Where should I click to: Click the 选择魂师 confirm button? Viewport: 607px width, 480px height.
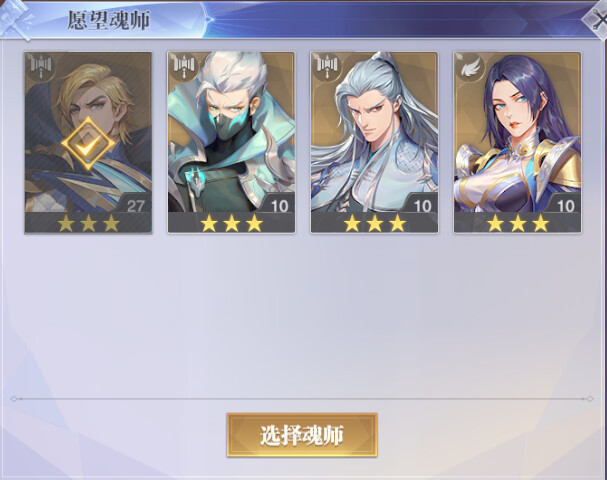pos(302,435)
